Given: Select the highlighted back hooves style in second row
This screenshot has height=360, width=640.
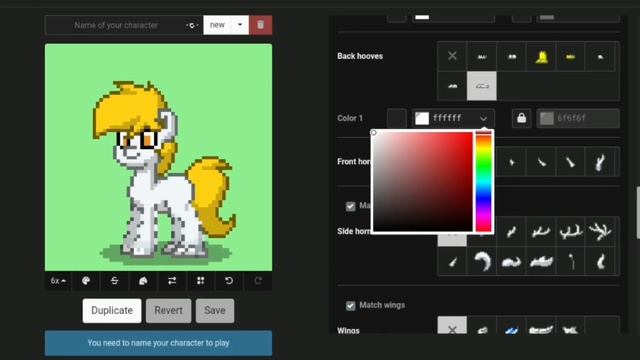Looking at the screenshot, I should [482, 86].
